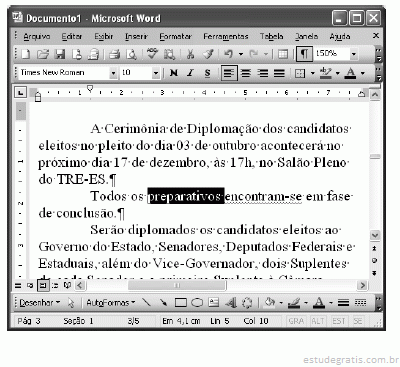The width and height of the screenshot is (400, 367).
Task: Open the Ferramentas menu
Action: (x=226, y=36)
